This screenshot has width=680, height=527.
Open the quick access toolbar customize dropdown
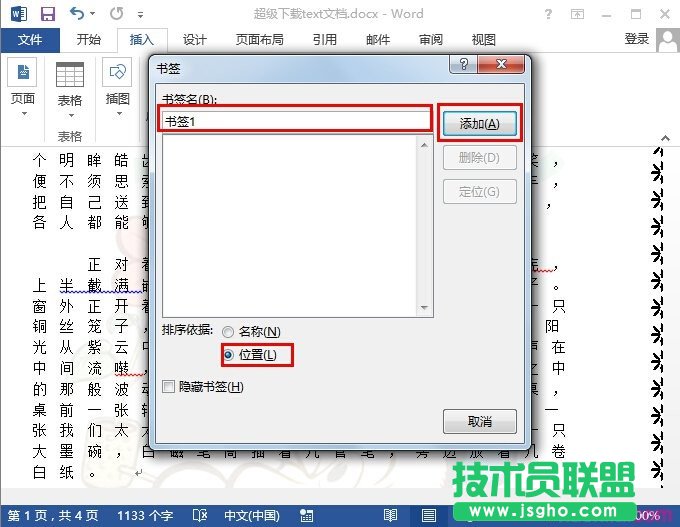point(138,15)
